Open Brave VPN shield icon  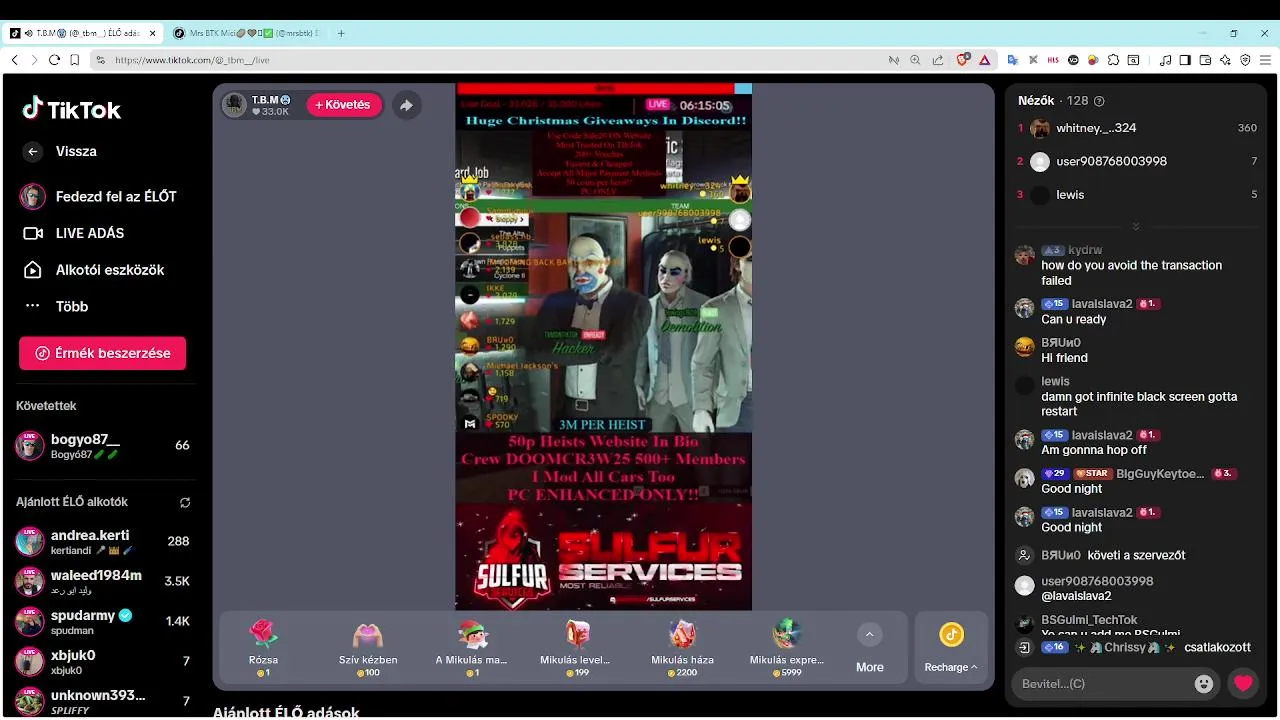(x=1245, y=60)
